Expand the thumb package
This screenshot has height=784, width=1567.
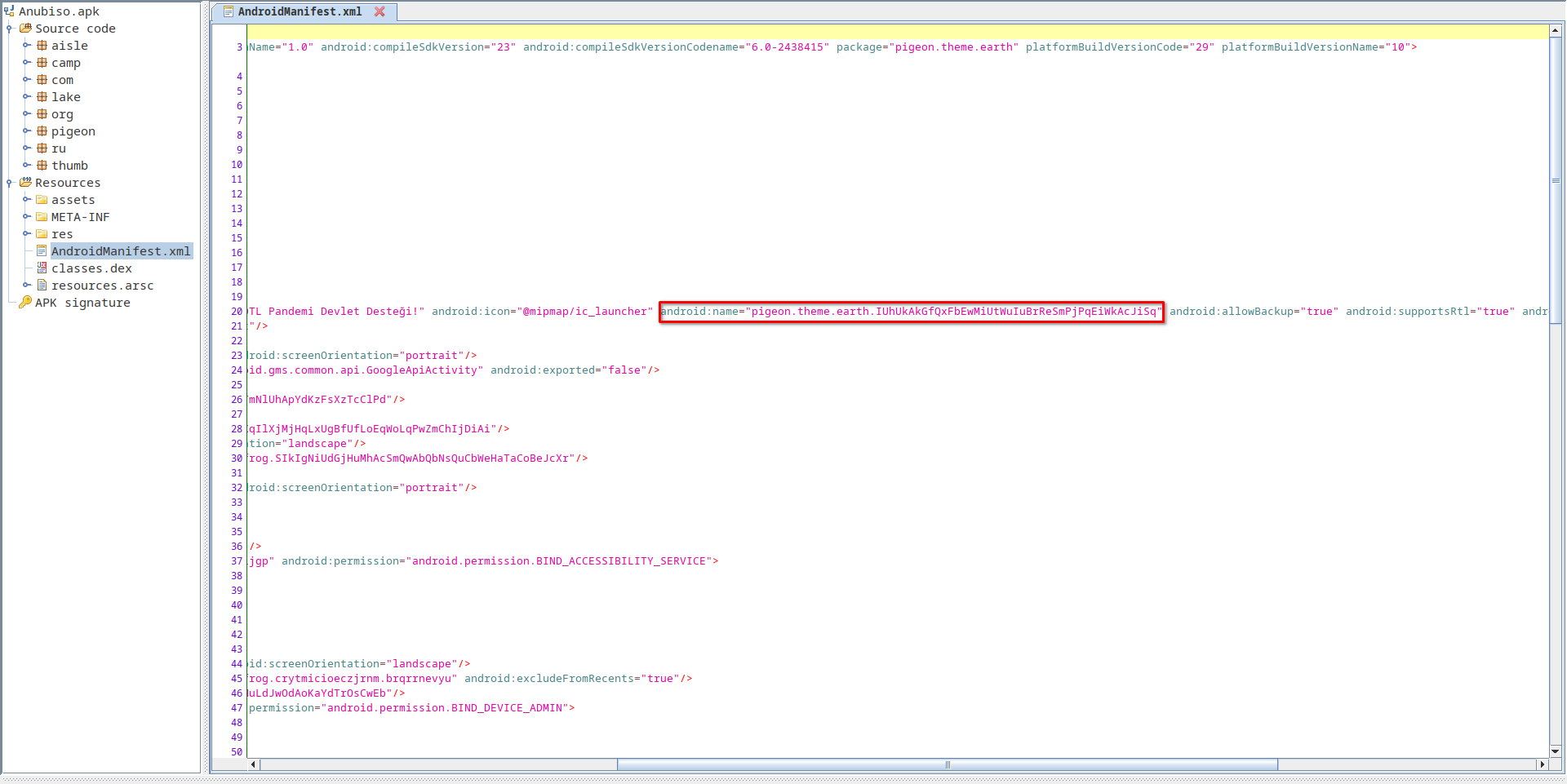click(26, 166)
